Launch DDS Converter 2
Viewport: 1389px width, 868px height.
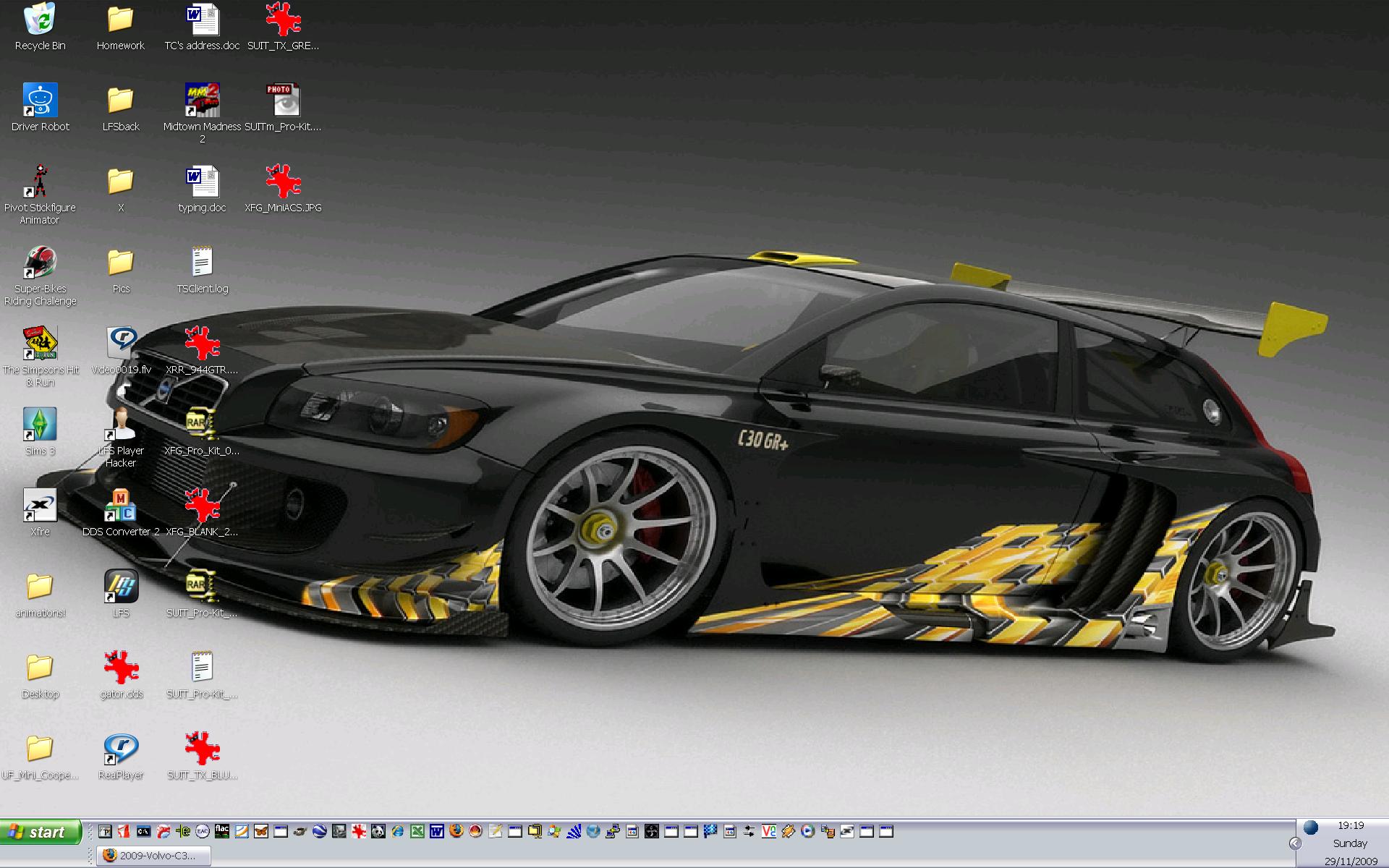(121, 506)
